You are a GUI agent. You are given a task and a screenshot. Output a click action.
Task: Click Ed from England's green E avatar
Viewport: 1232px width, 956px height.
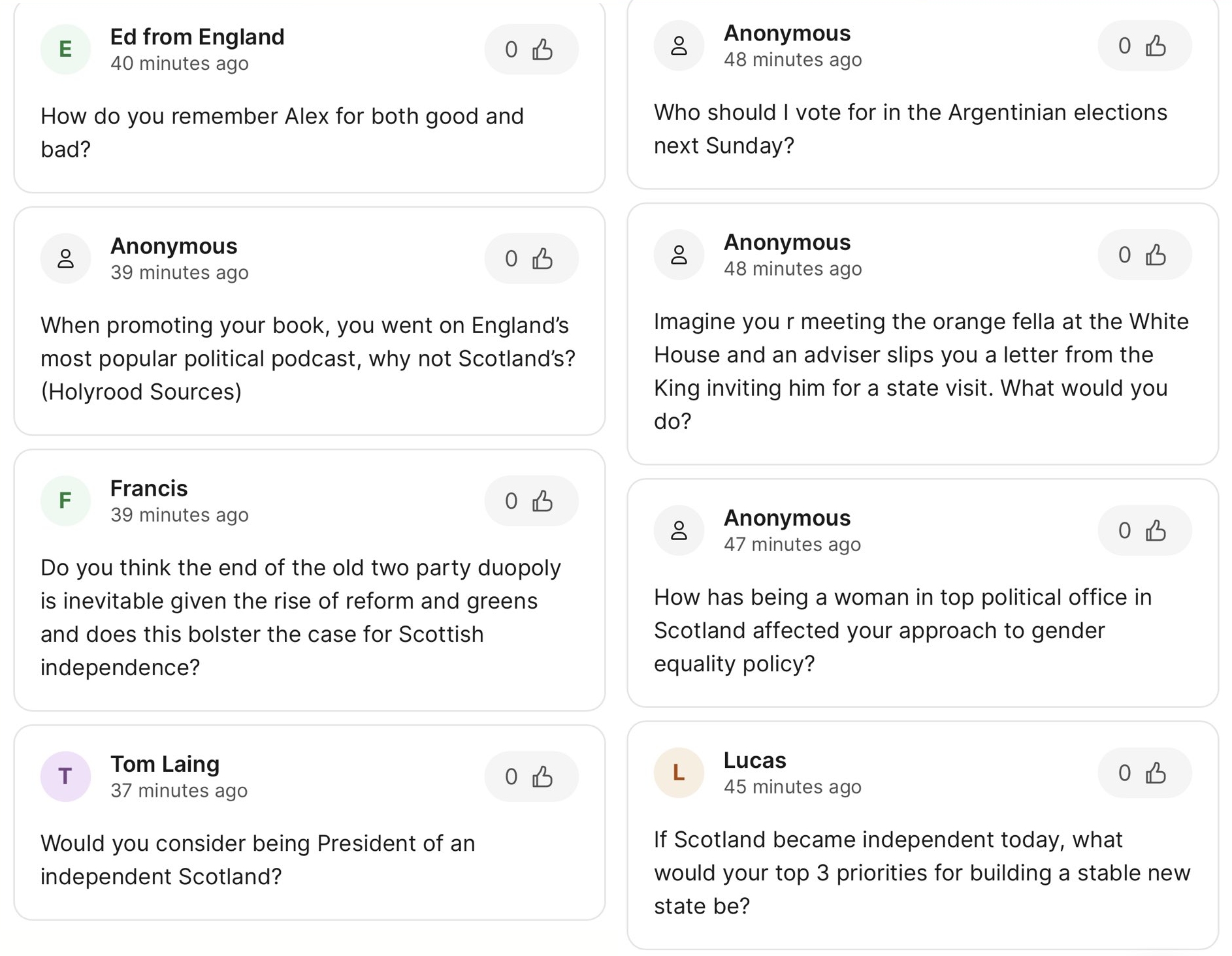pyautogui.click(x=65, y=50)
